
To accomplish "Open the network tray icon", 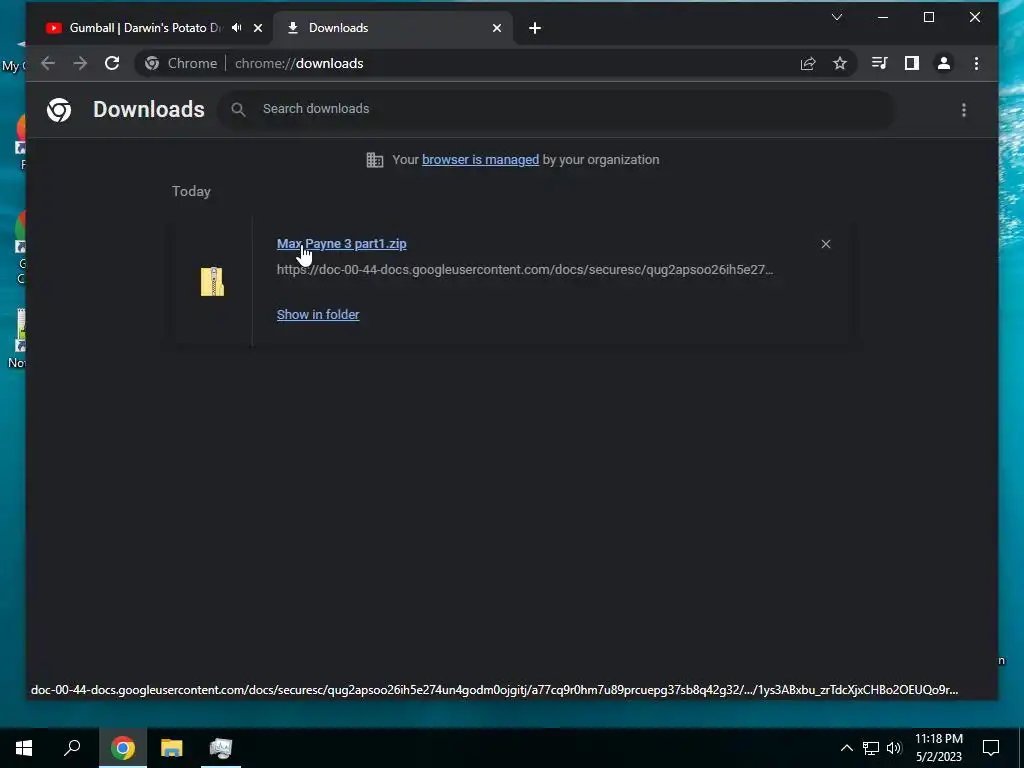I will click(x=871, y=748).
